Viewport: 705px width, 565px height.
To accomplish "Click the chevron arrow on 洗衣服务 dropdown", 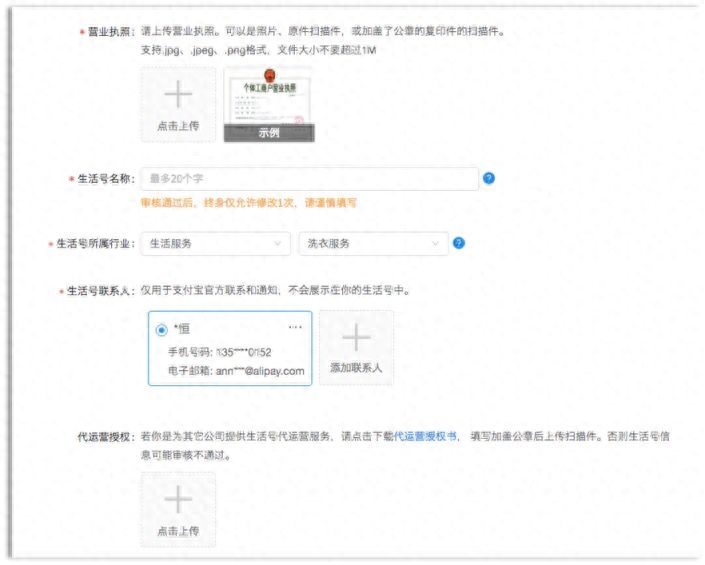I will [x=435, y=243].
